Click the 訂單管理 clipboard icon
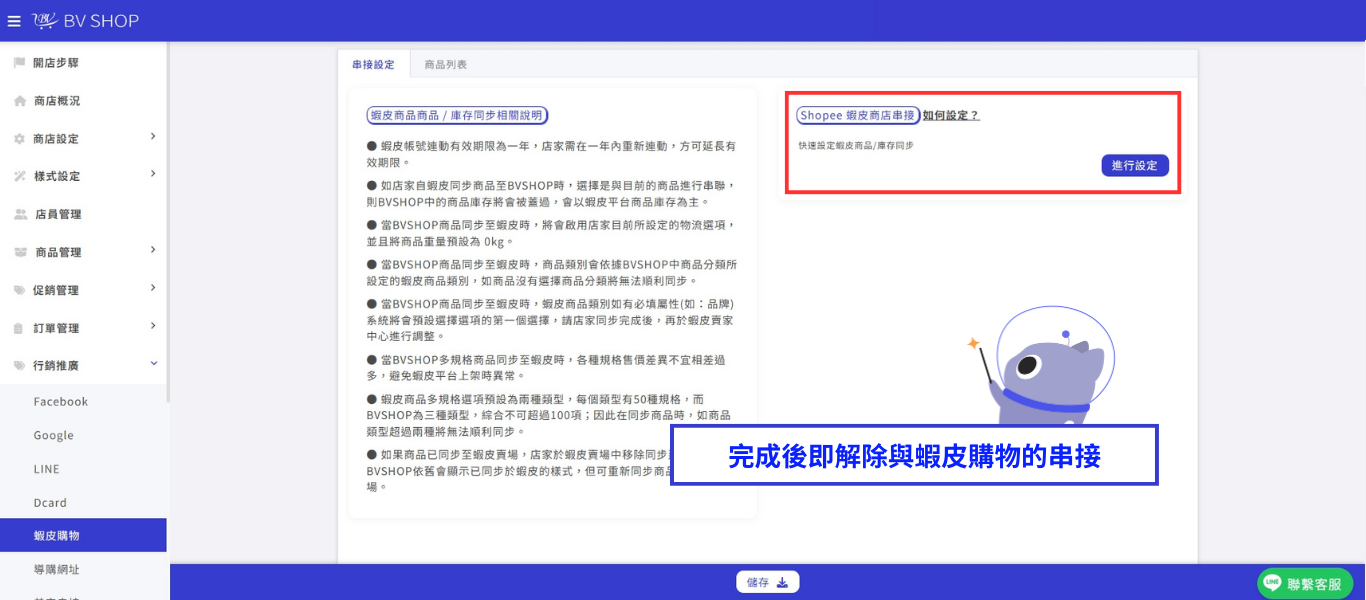The width and height of the screenshot is (1366, 600). point(19,328)
